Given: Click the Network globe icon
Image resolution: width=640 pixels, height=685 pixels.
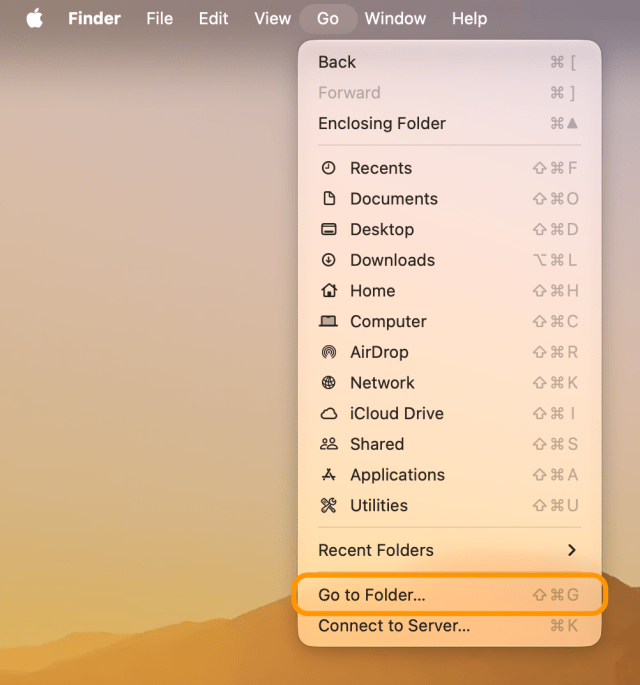Looking at the screenshot, I should 329,383.
